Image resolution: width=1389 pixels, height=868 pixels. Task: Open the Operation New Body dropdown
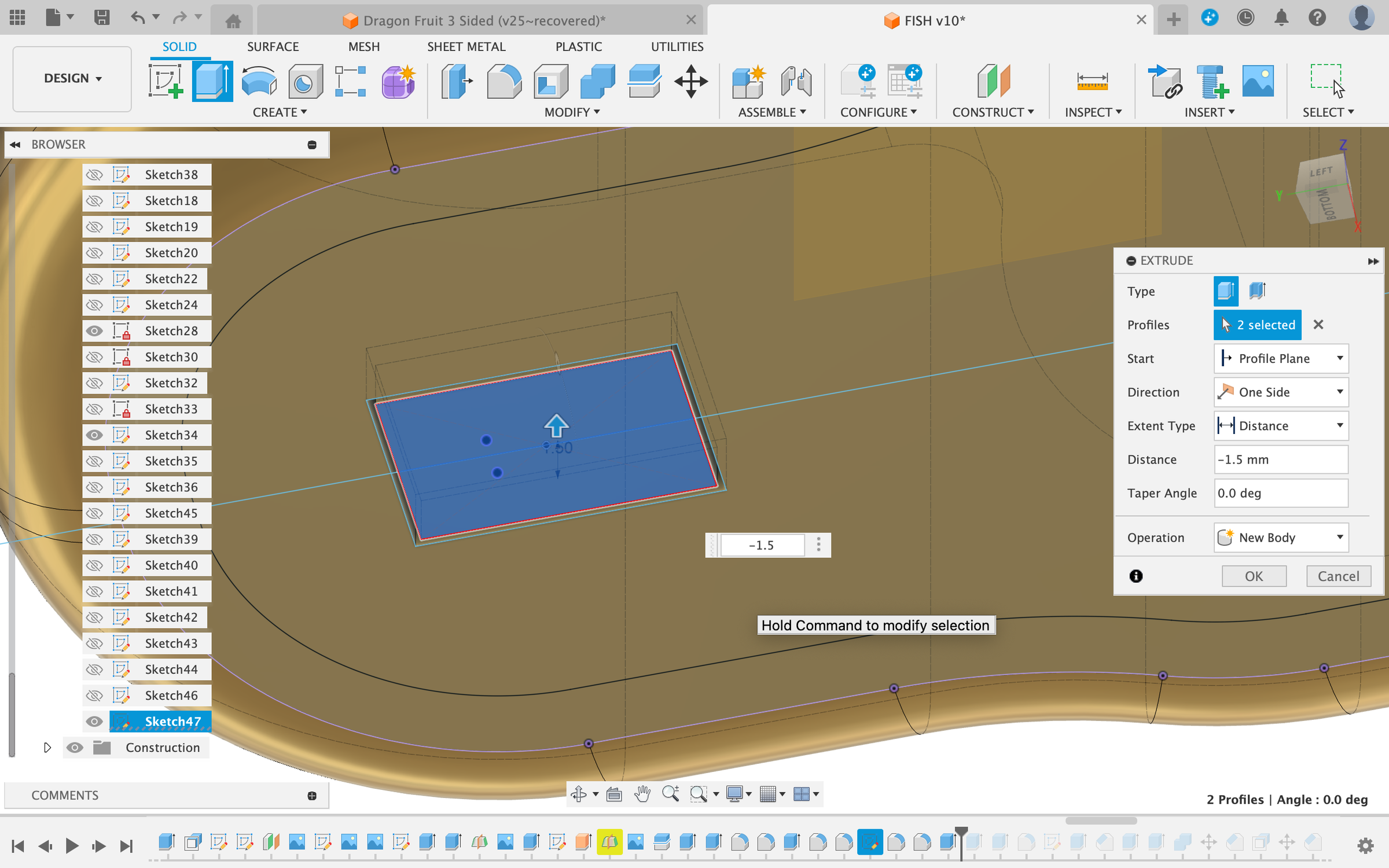click(x=1281, y=538)
